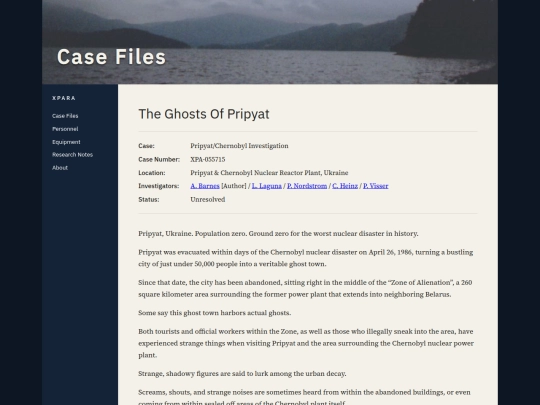The height and width of the screenshot is (405, 540).
Task: Click the Pripyat & Chernobyl location text
Action: coord(269,173)
